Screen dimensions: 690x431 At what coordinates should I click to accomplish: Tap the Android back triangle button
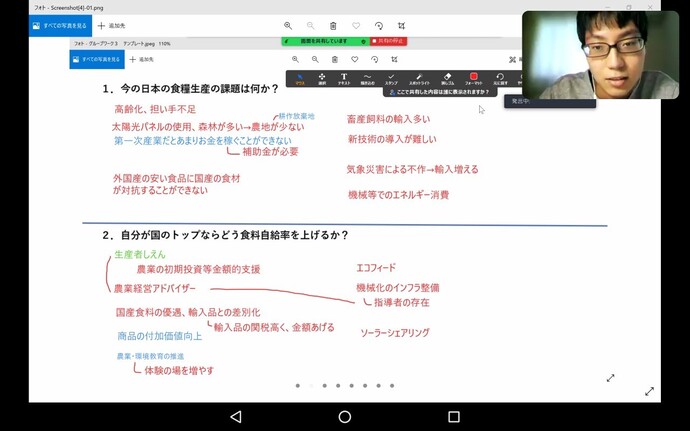236,416
